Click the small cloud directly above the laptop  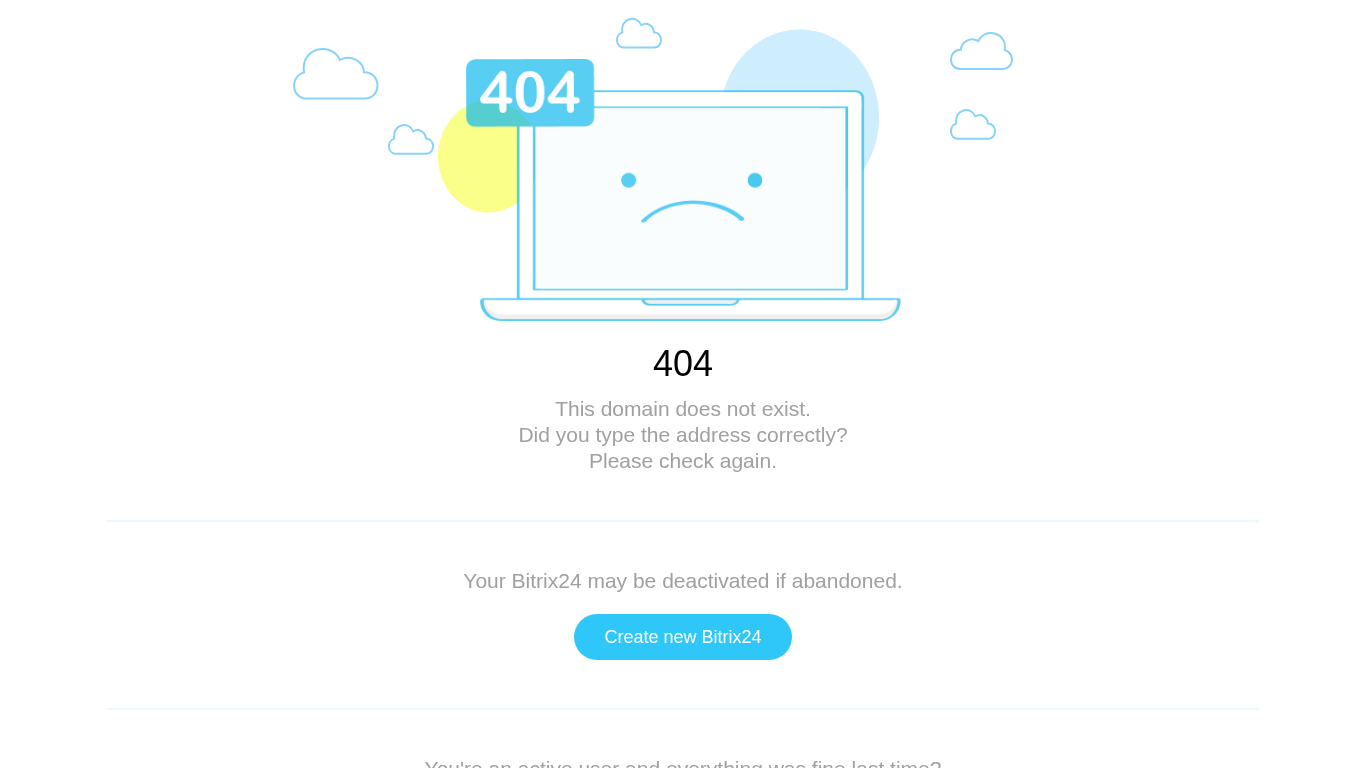(639, 33)
